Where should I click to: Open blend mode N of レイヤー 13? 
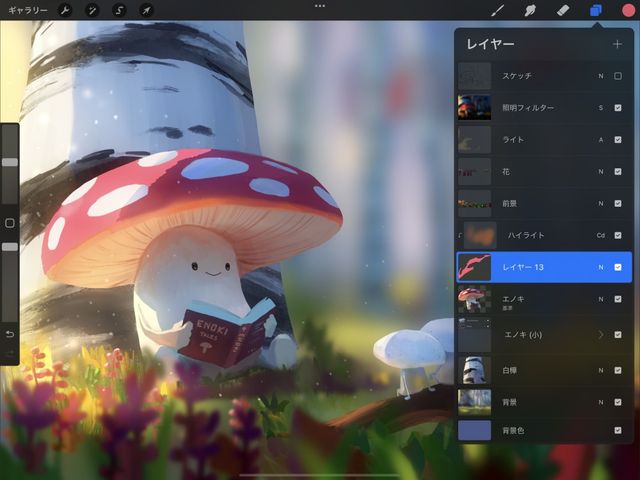[601, 267]
